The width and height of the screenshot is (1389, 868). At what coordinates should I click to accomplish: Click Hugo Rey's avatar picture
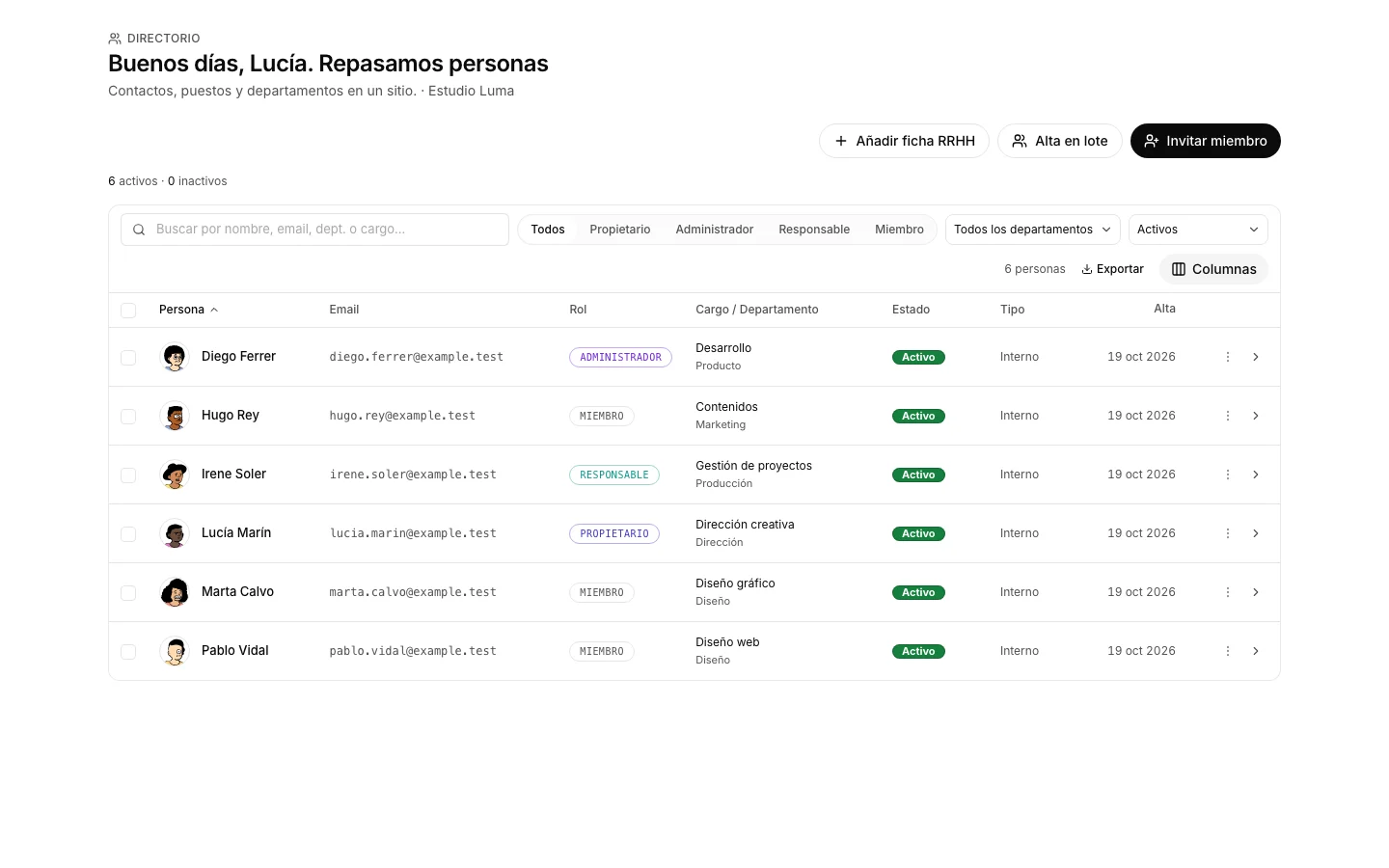175,416
